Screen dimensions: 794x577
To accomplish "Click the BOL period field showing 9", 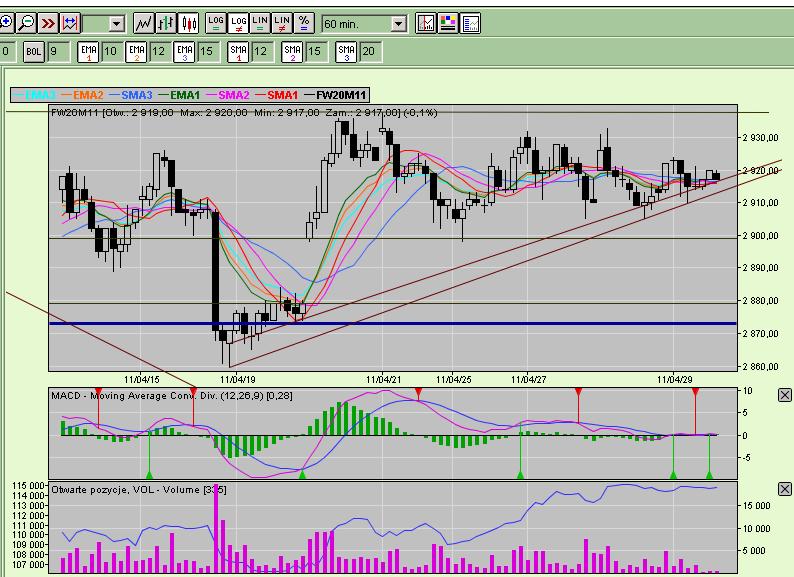I will click(58, 51).
